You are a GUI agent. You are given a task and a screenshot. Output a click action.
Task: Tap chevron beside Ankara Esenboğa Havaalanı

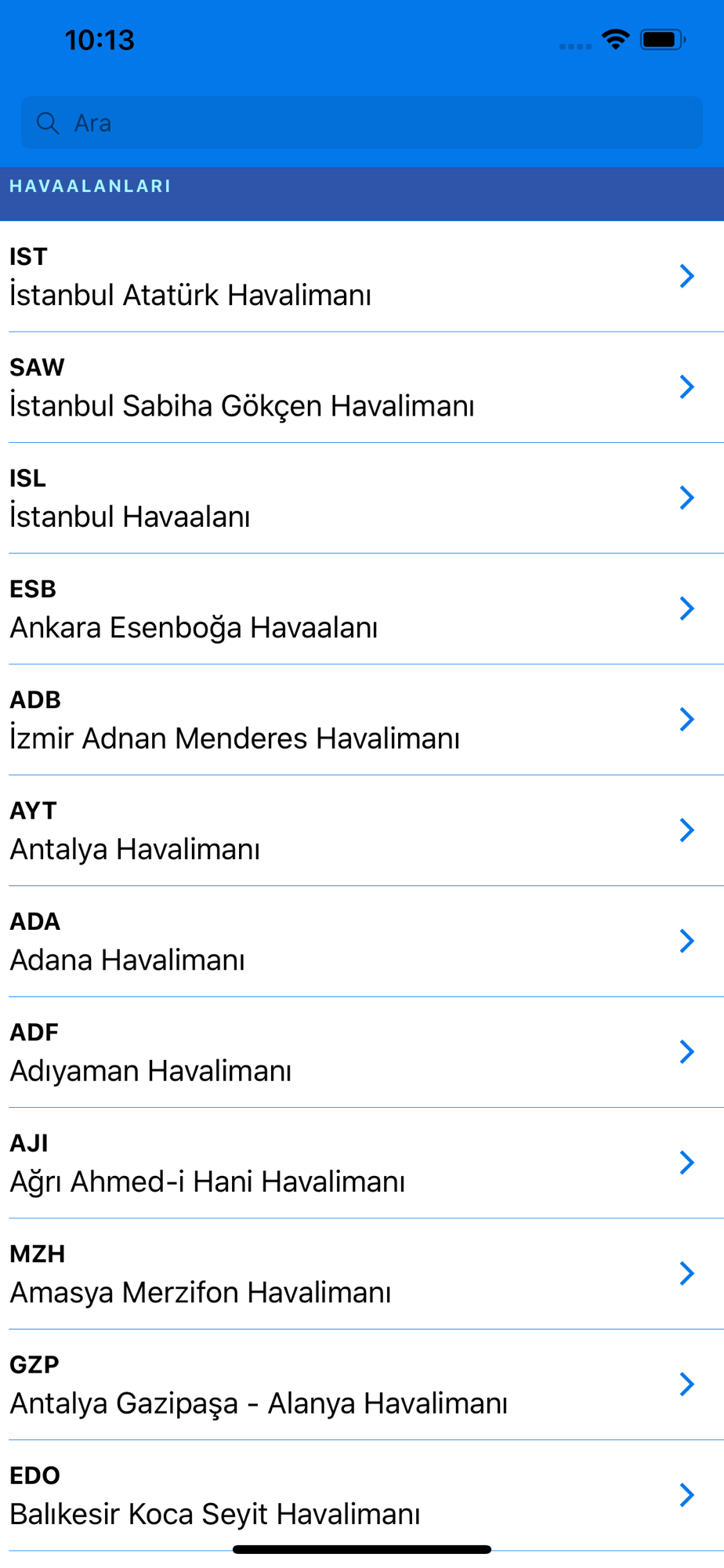click(687, 608)
